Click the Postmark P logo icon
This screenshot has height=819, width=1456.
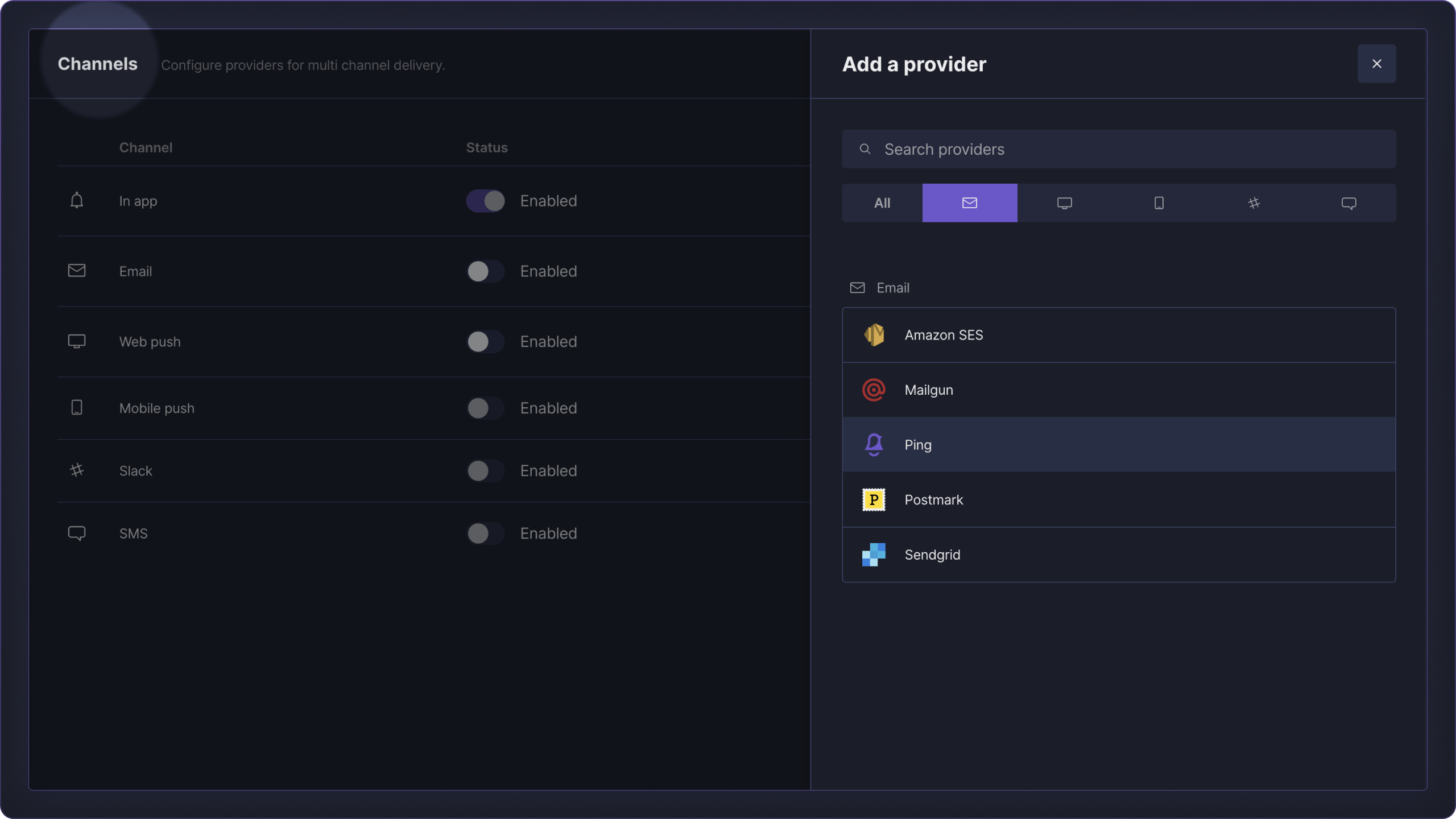(x=874, y=499)
